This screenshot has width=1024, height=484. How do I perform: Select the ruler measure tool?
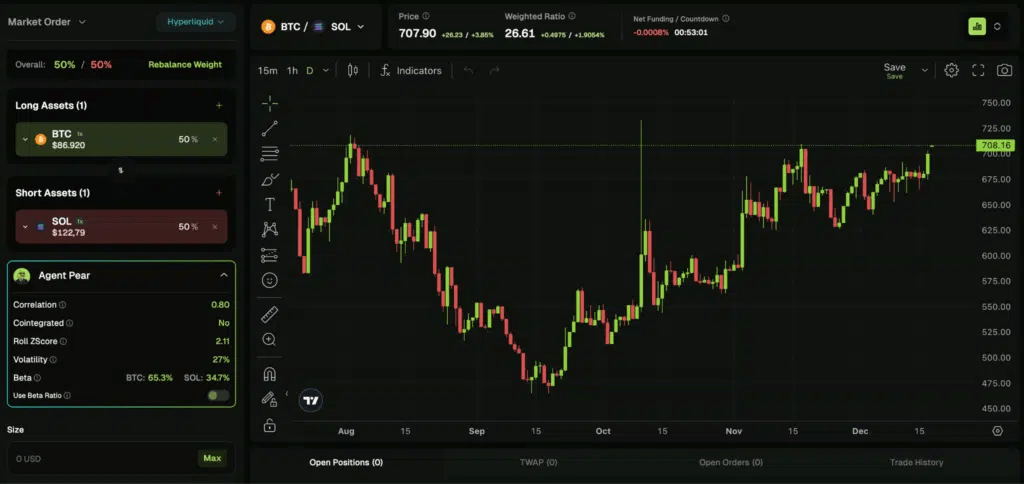coord(269,315)
